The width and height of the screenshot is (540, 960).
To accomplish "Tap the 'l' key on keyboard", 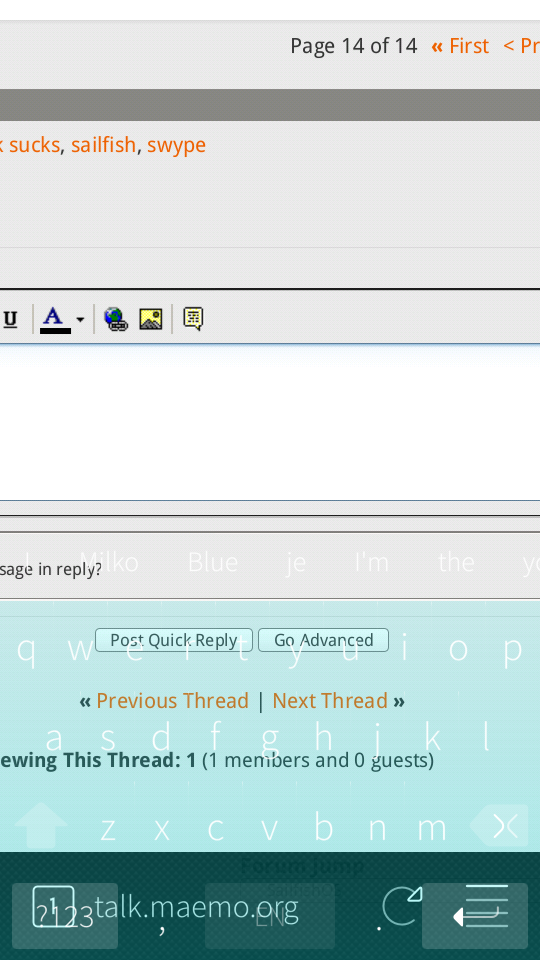I will point(486,738).
